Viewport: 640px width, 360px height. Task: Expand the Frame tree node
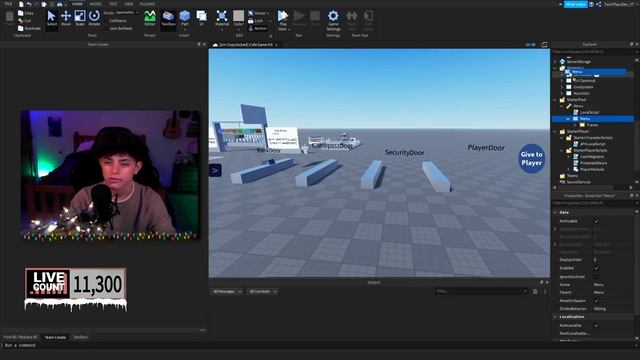pos(575,125)
